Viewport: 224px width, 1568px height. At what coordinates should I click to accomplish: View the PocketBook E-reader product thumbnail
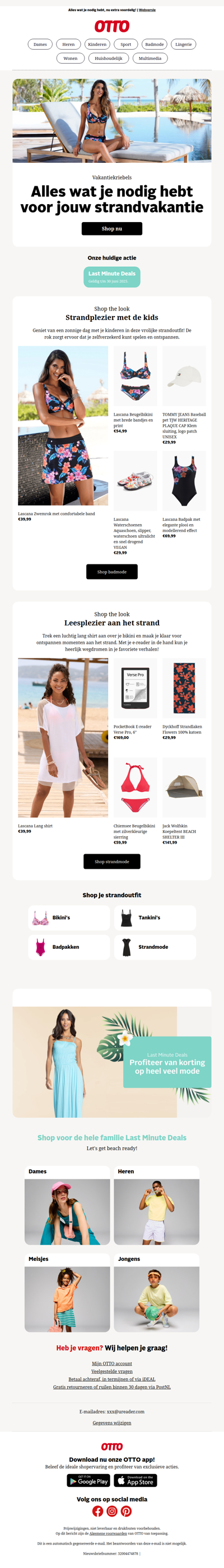135,689
